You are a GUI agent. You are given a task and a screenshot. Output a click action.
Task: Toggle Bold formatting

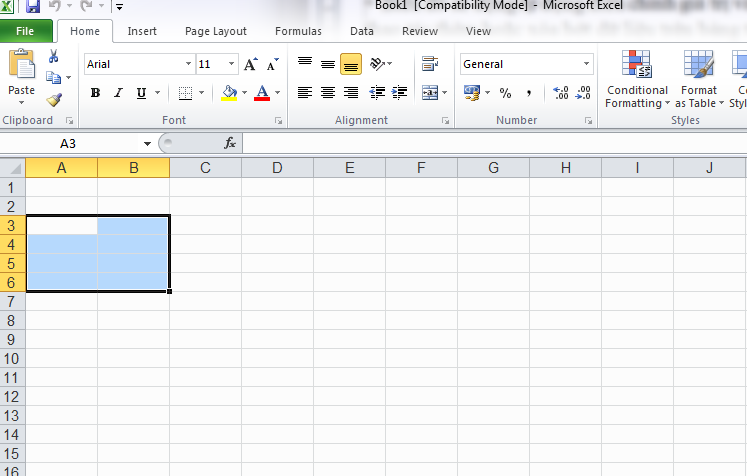pyautogui.click(x=95, y=93)
